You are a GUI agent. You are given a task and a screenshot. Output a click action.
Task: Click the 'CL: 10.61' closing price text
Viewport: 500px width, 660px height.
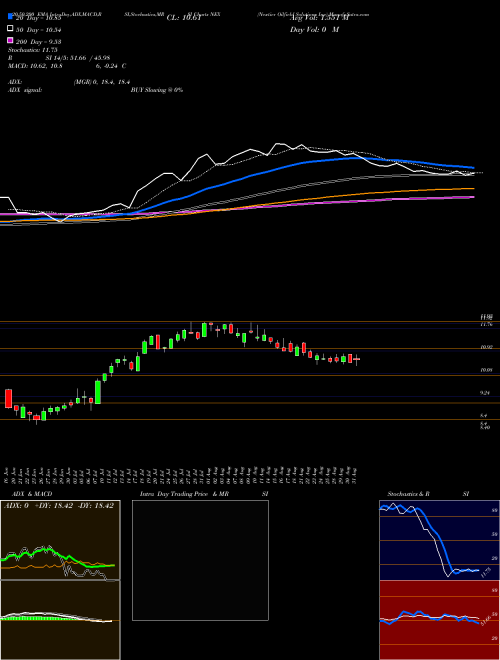click(184, 18)
